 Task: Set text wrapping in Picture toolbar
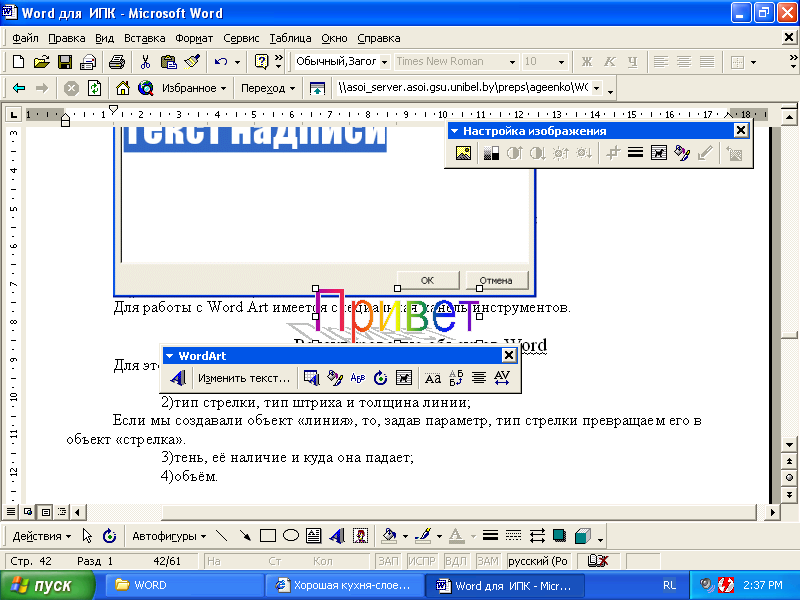point(659,153)
